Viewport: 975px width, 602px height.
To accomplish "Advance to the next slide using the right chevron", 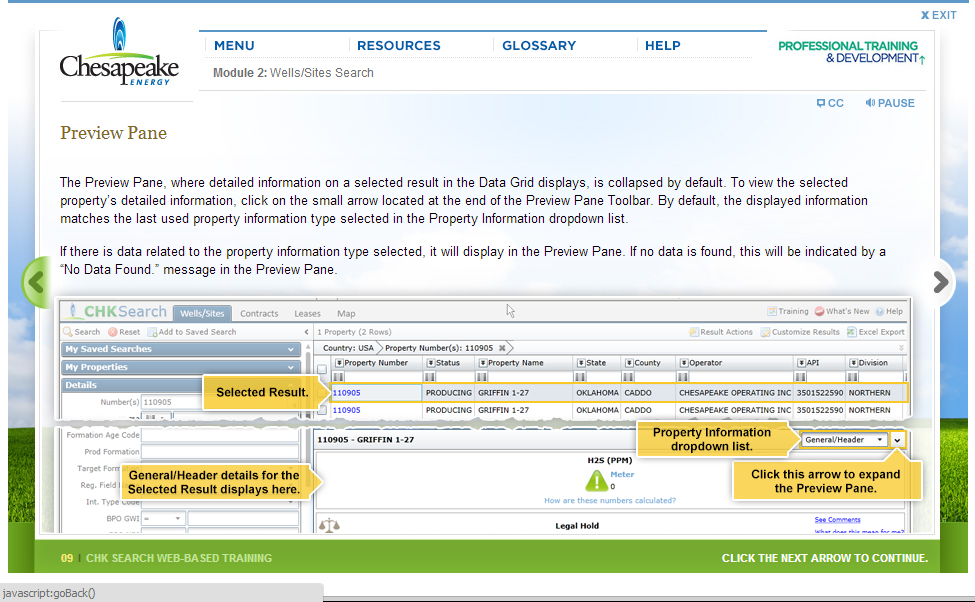I will tap(941, 282).
